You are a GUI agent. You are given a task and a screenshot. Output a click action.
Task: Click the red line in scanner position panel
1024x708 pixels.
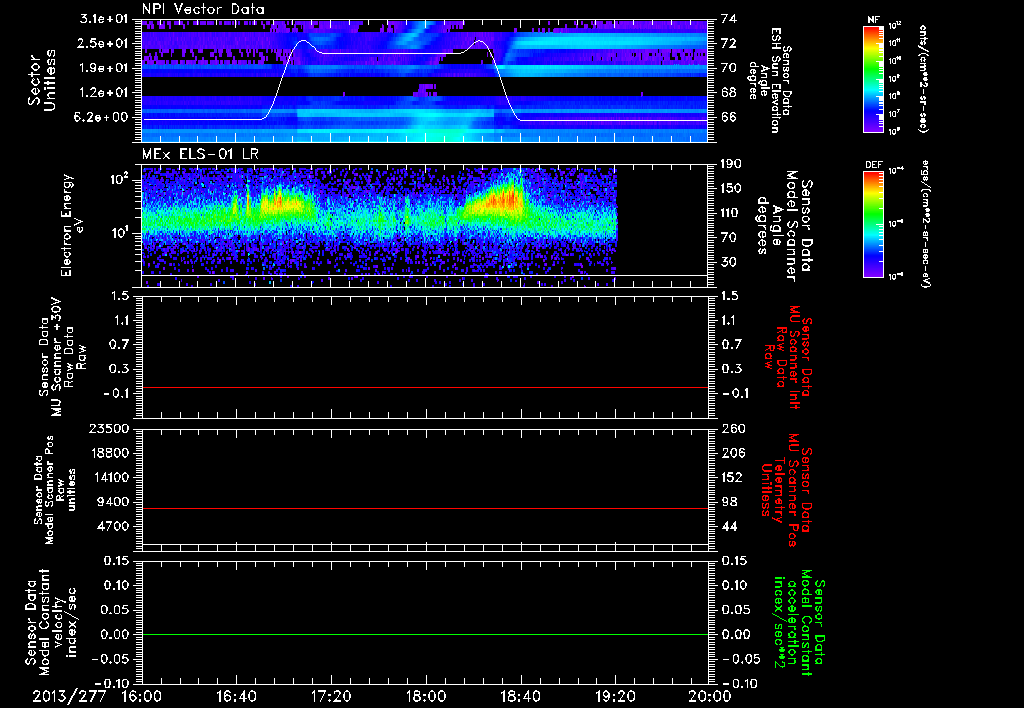click(x=425, y=508)
